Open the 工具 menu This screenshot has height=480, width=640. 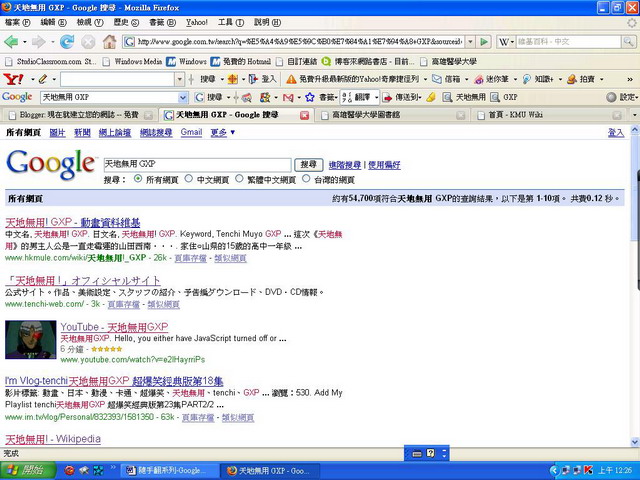click(231, 22)
